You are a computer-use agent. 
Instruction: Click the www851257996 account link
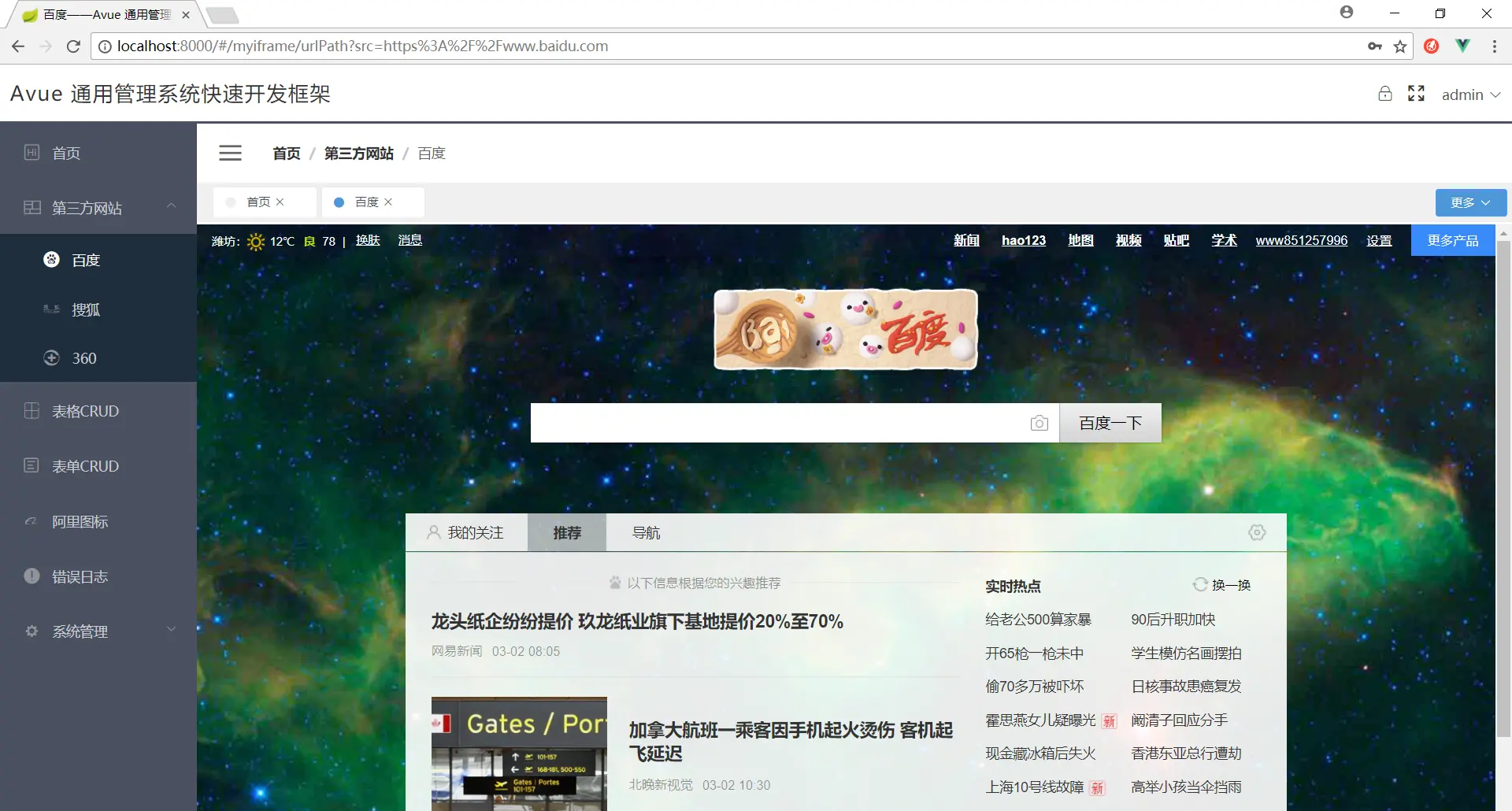click(1302, 240)
